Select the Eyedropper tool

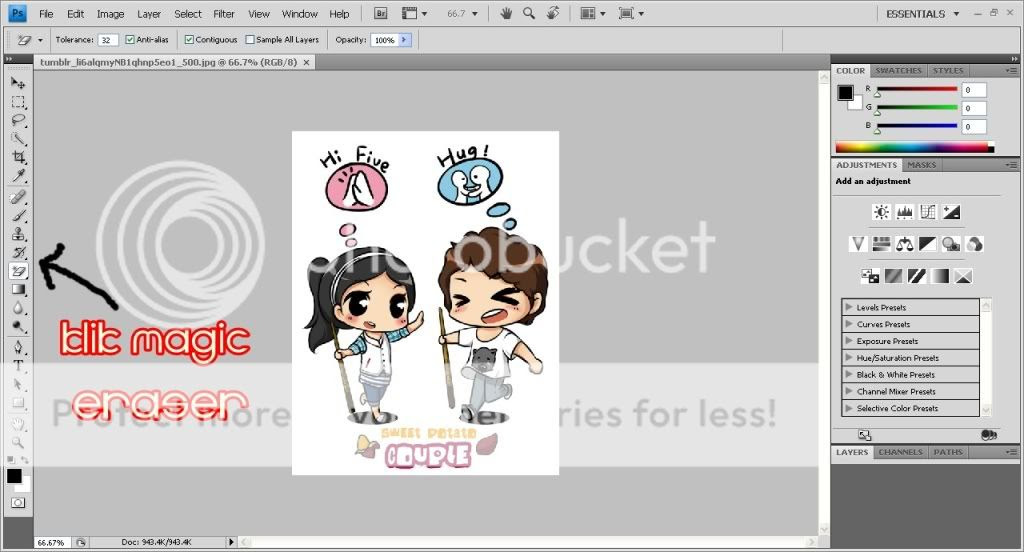(18, 175)
